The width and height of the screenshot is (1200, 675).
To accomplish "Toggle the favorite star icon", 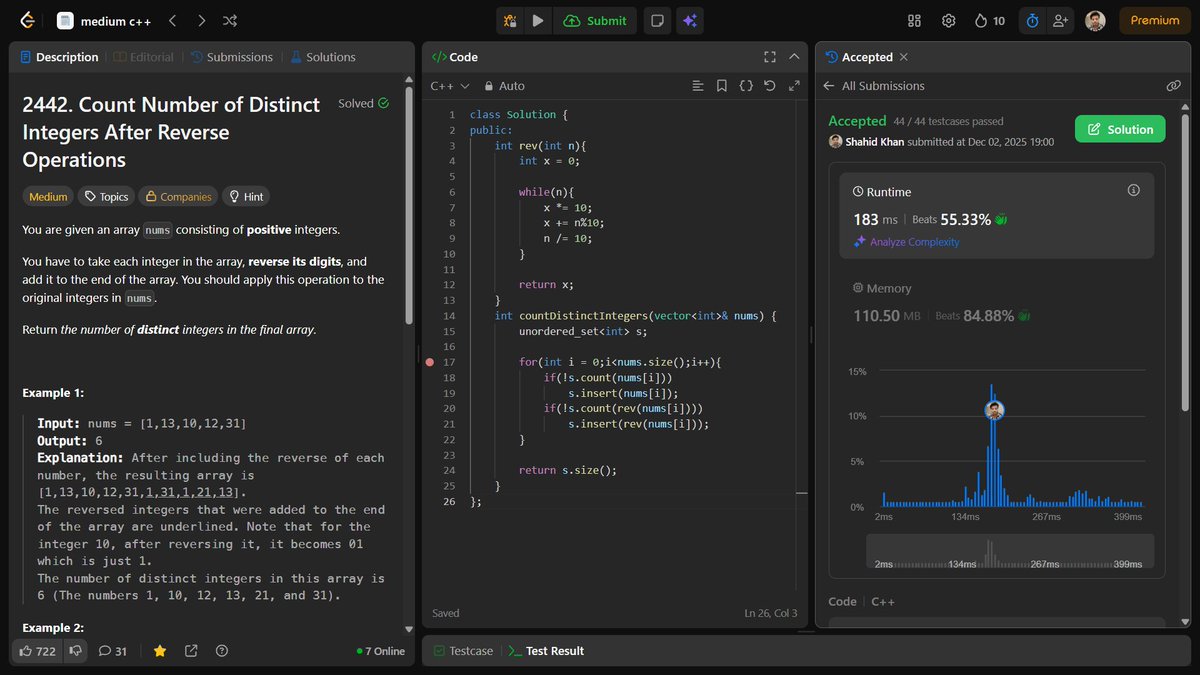I will pos(159,651).
